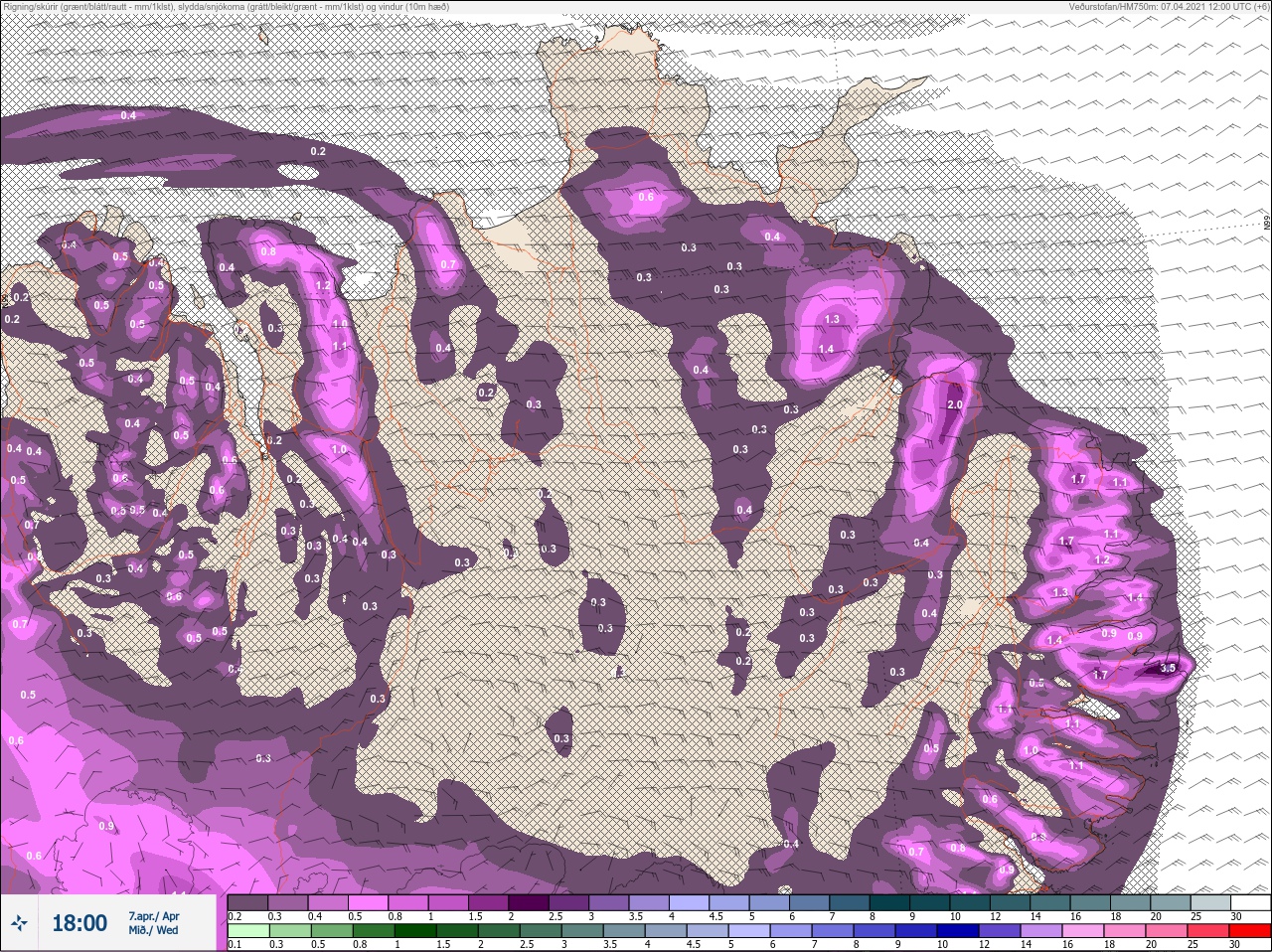
Task: Select the 10–12 dark blue rain legend swatch
Action: [x=957, y=931]
